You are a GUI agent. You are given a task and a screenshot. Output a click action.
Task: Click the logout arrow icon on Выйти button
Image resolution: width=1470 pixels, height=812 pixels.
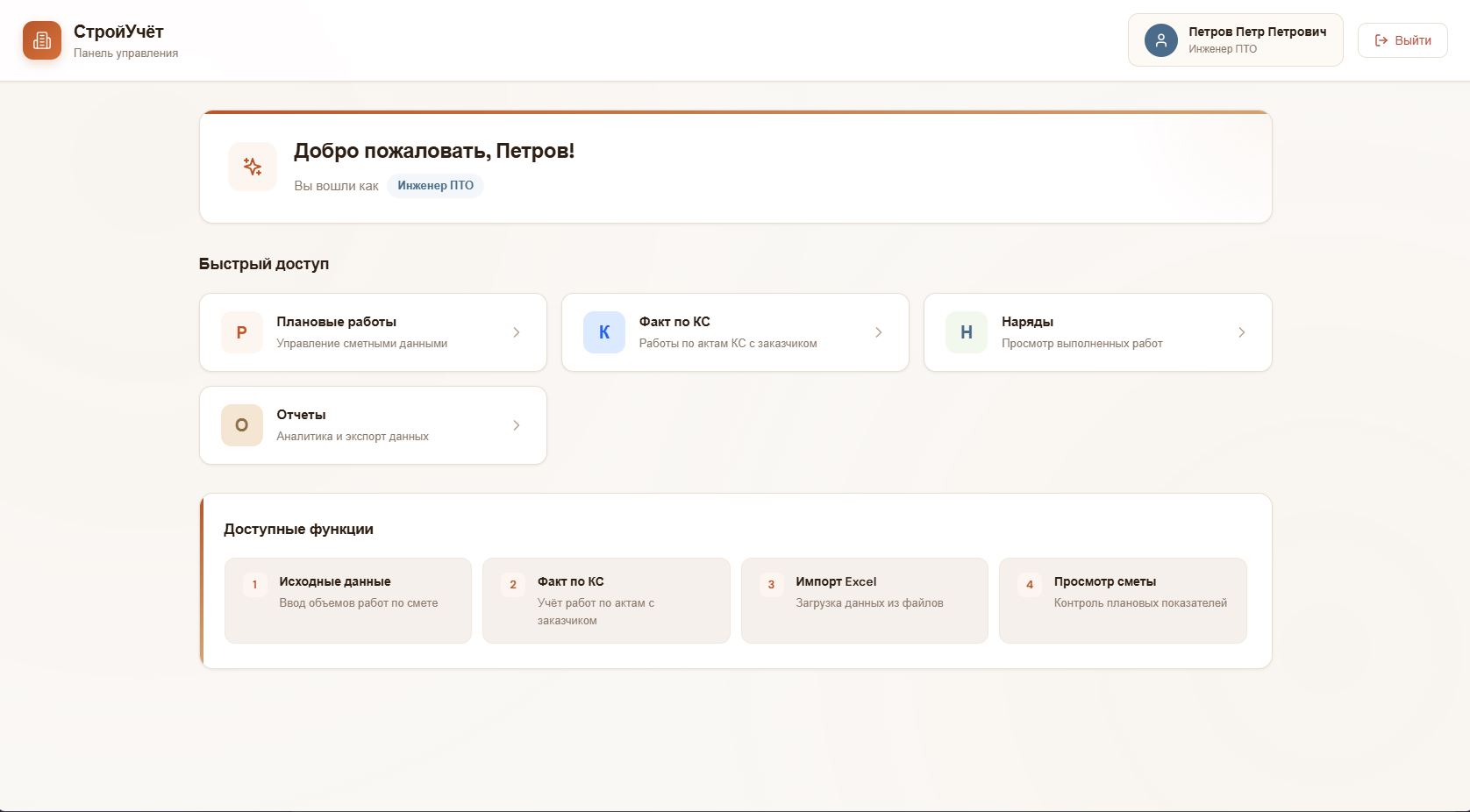point(1380,39)
